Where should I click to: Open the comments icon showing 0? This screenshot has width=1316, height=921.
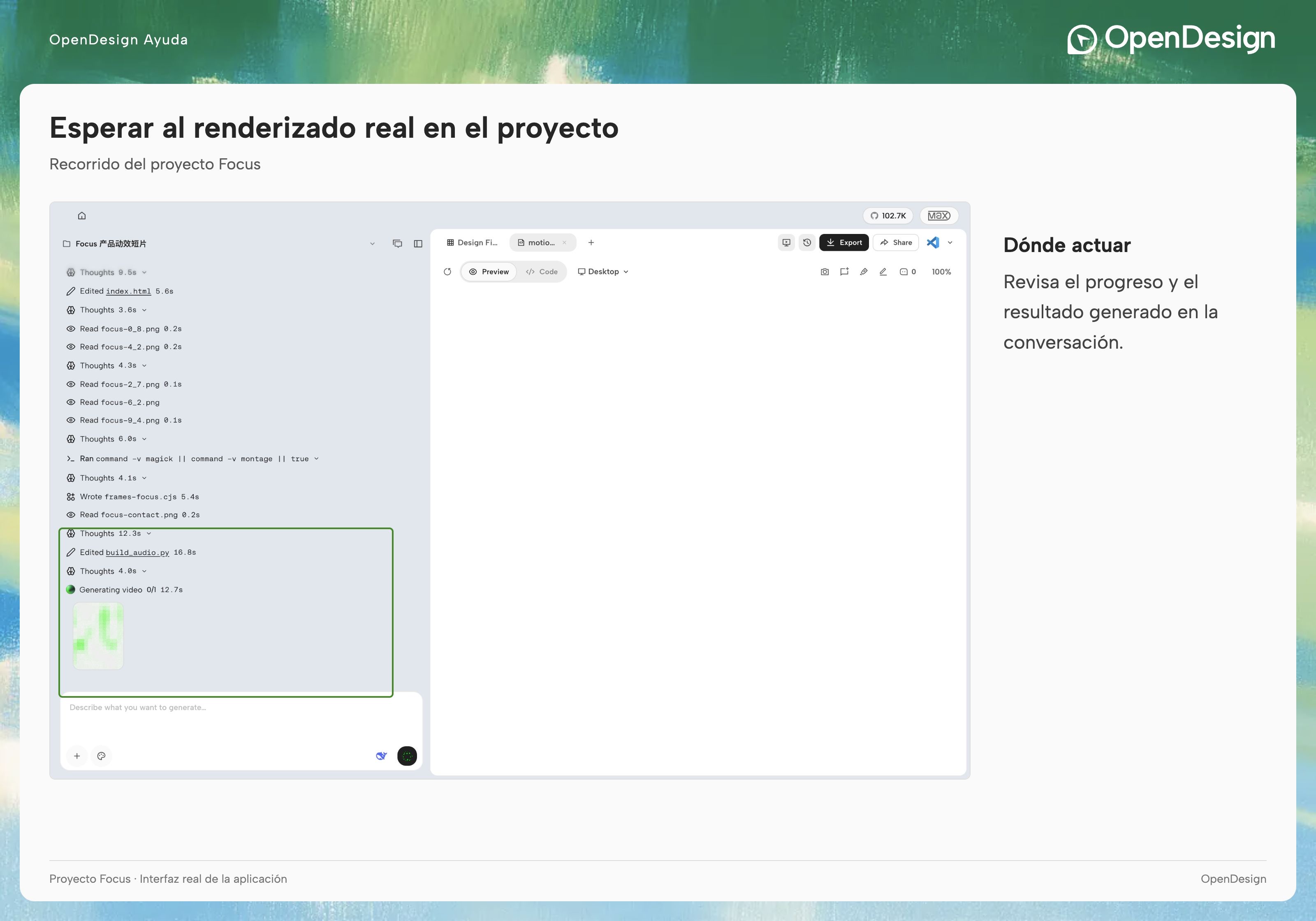(908, 272)
